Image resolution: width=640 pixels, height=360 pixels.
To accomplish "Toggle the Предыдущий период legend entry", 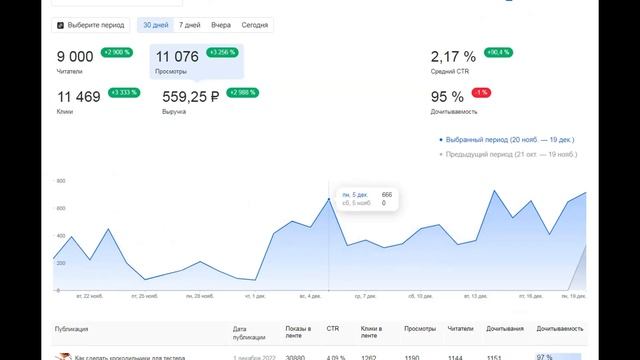I will [508, 154].
